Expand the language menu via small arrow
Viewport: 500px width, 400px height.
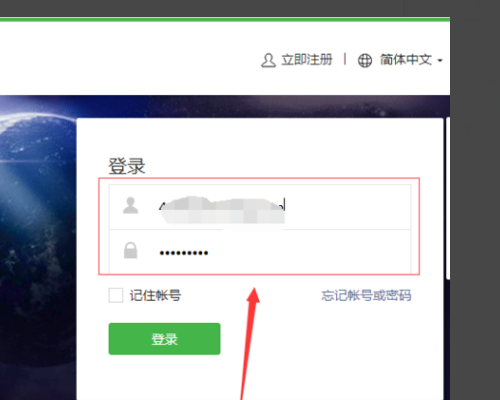point(440,61)
